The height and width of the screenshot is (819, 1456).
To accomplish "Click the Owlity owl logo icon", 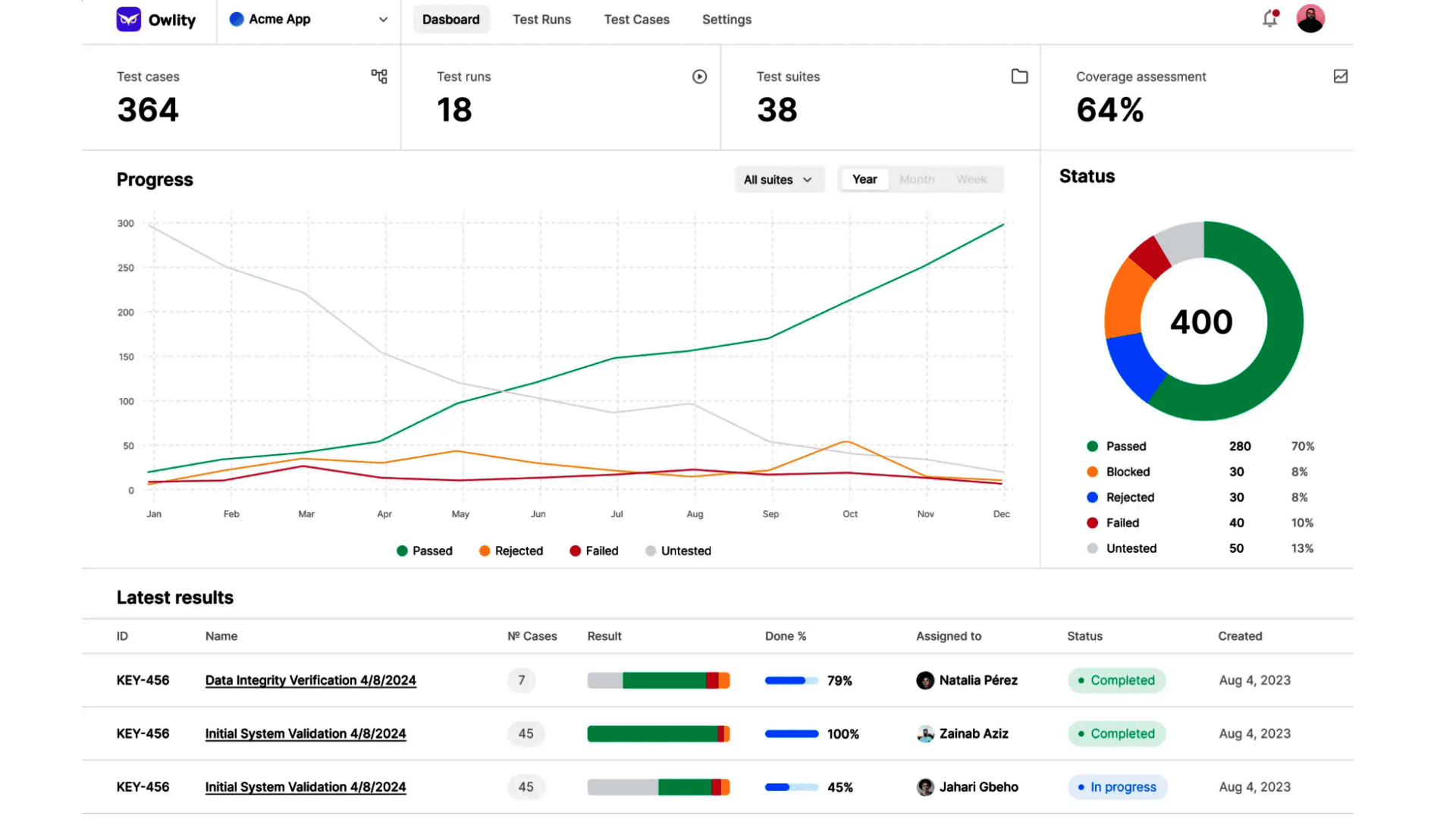I will click(x=128, y=19).
